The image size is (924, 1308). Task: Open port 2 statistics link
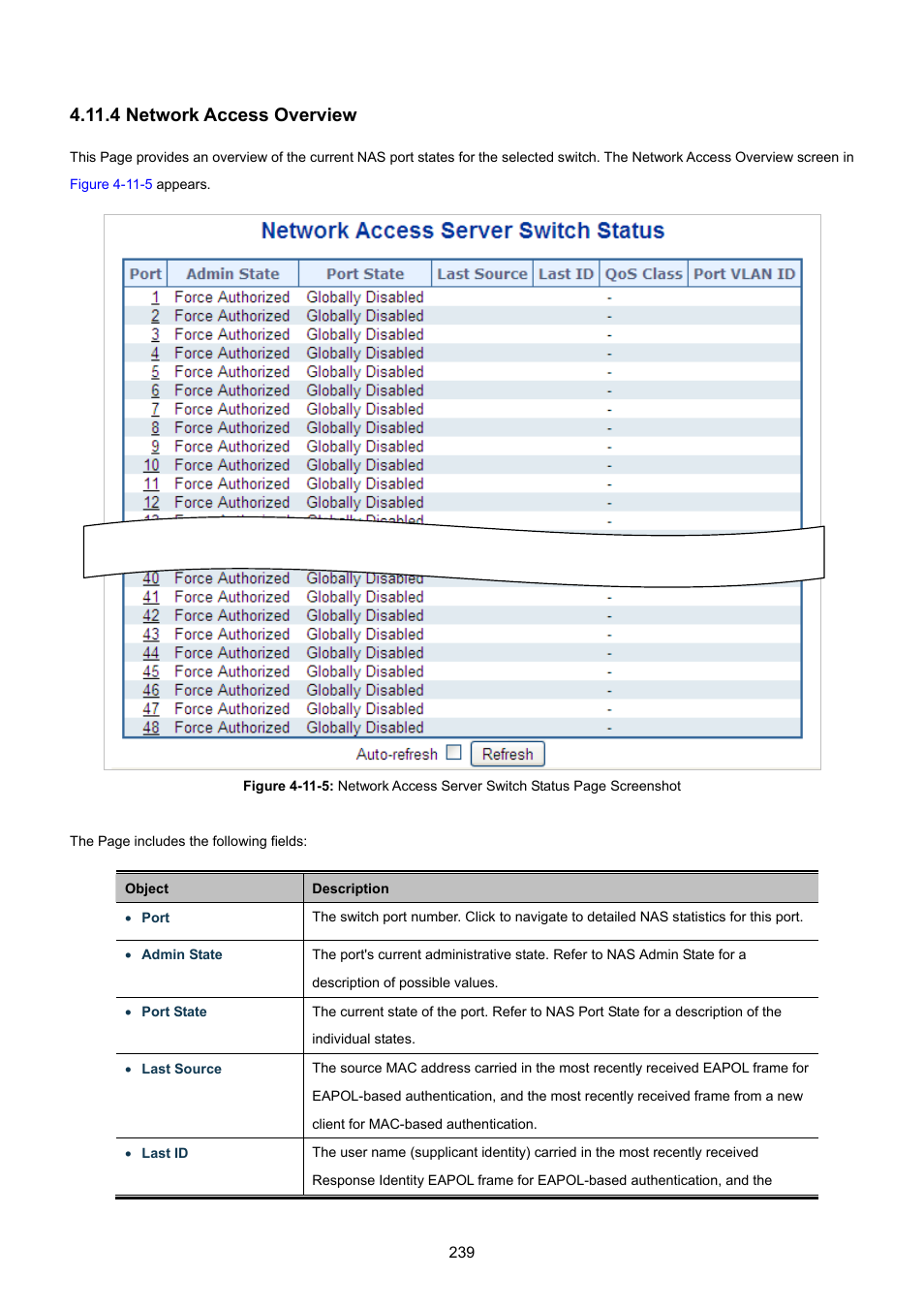coord(155,316)
